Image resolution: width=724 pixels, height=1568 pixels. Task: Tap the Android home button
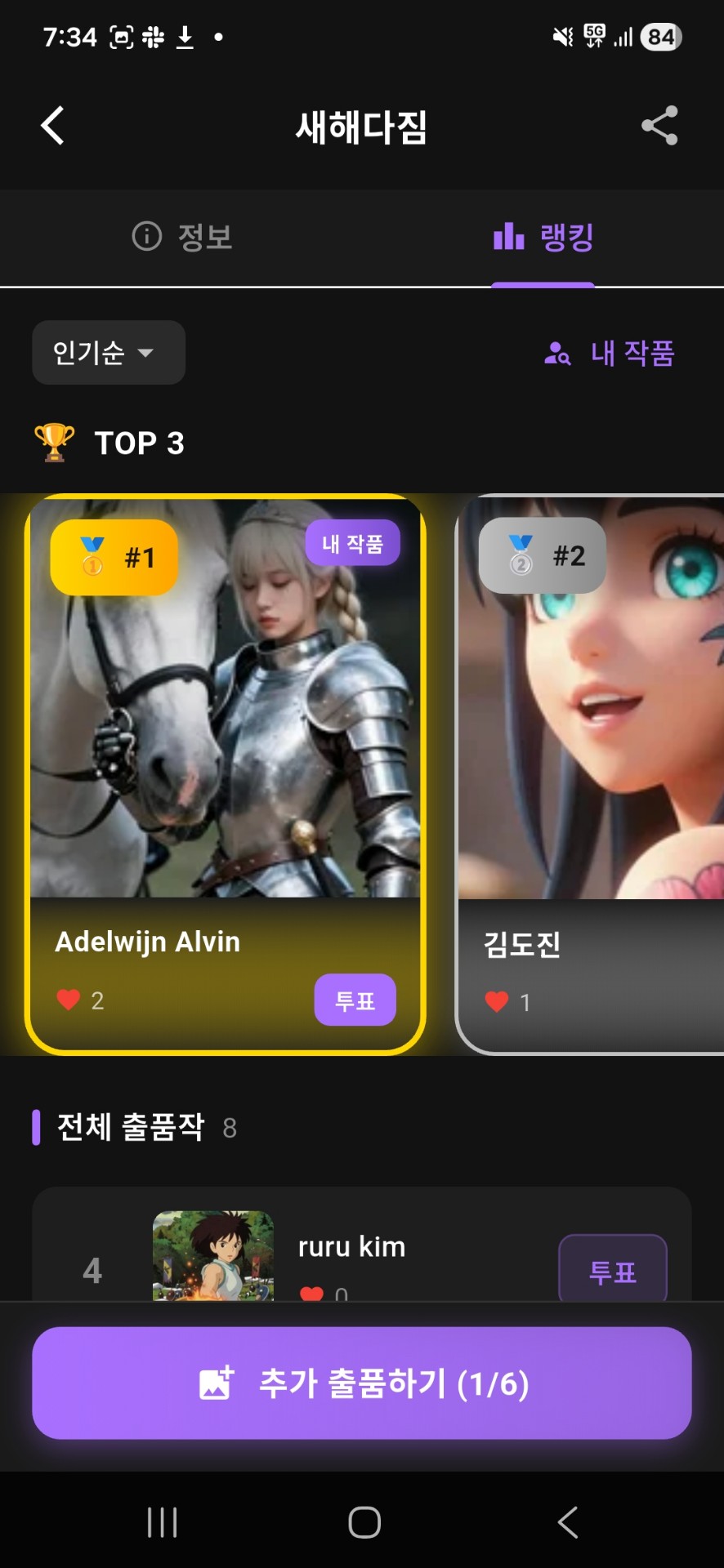tap(364, 1522)
